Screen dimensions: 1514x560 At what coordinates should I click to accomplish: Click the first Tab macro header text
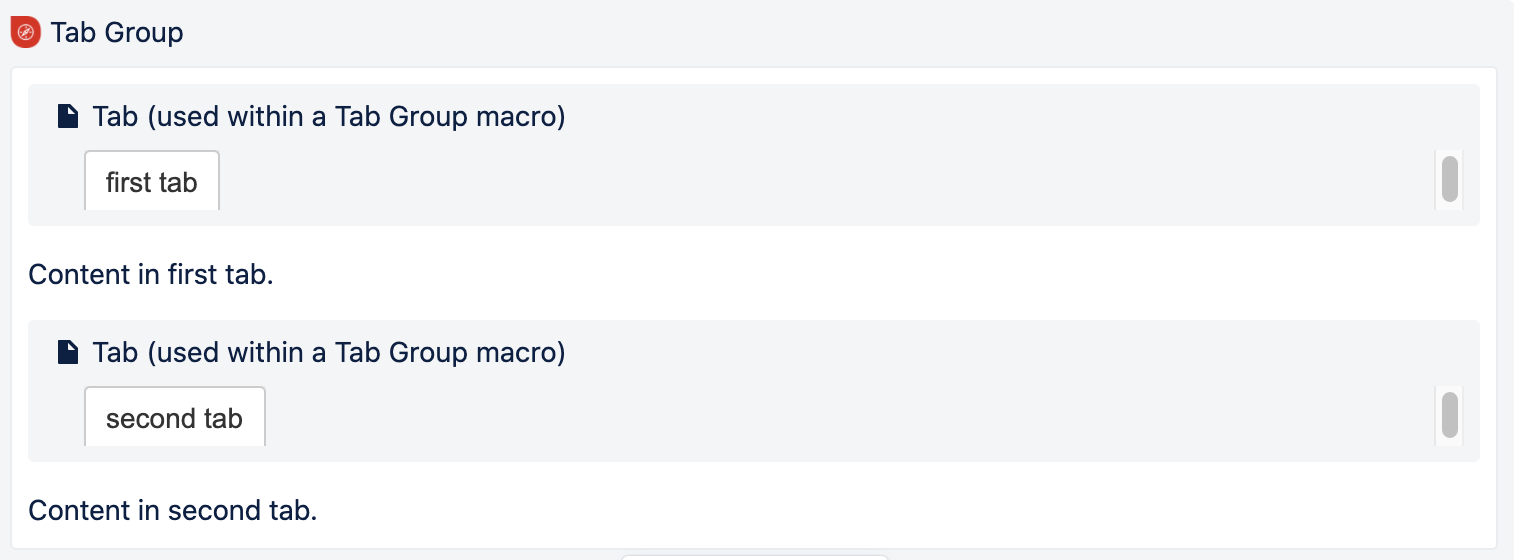(x=329, y=117)
